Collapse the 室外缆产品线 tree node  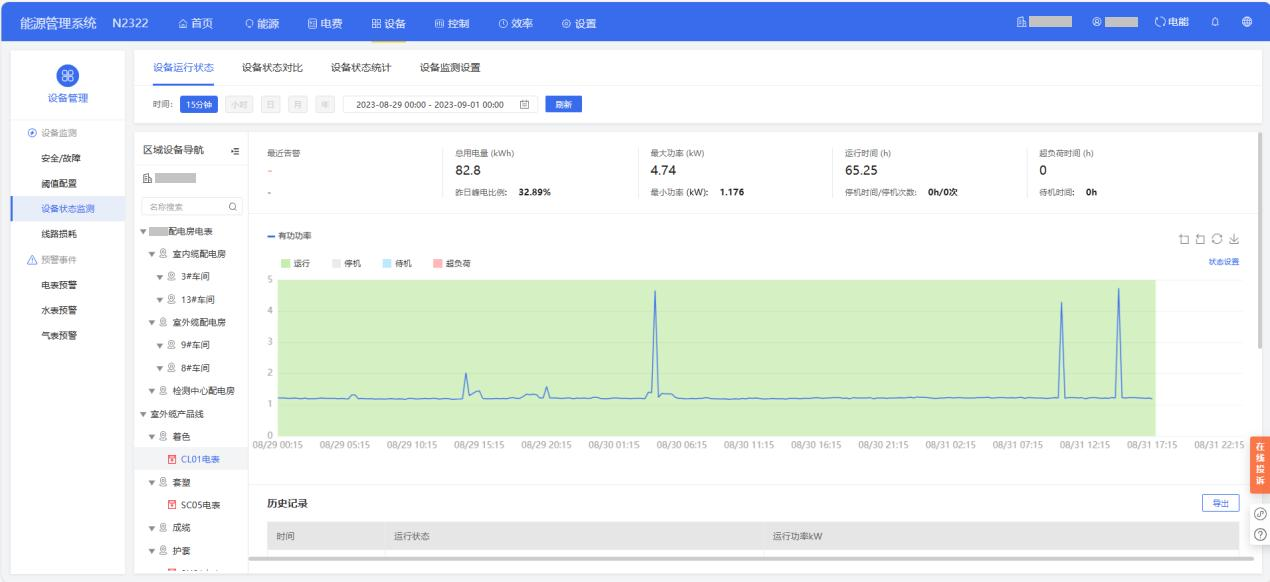(x=142, y=413)
